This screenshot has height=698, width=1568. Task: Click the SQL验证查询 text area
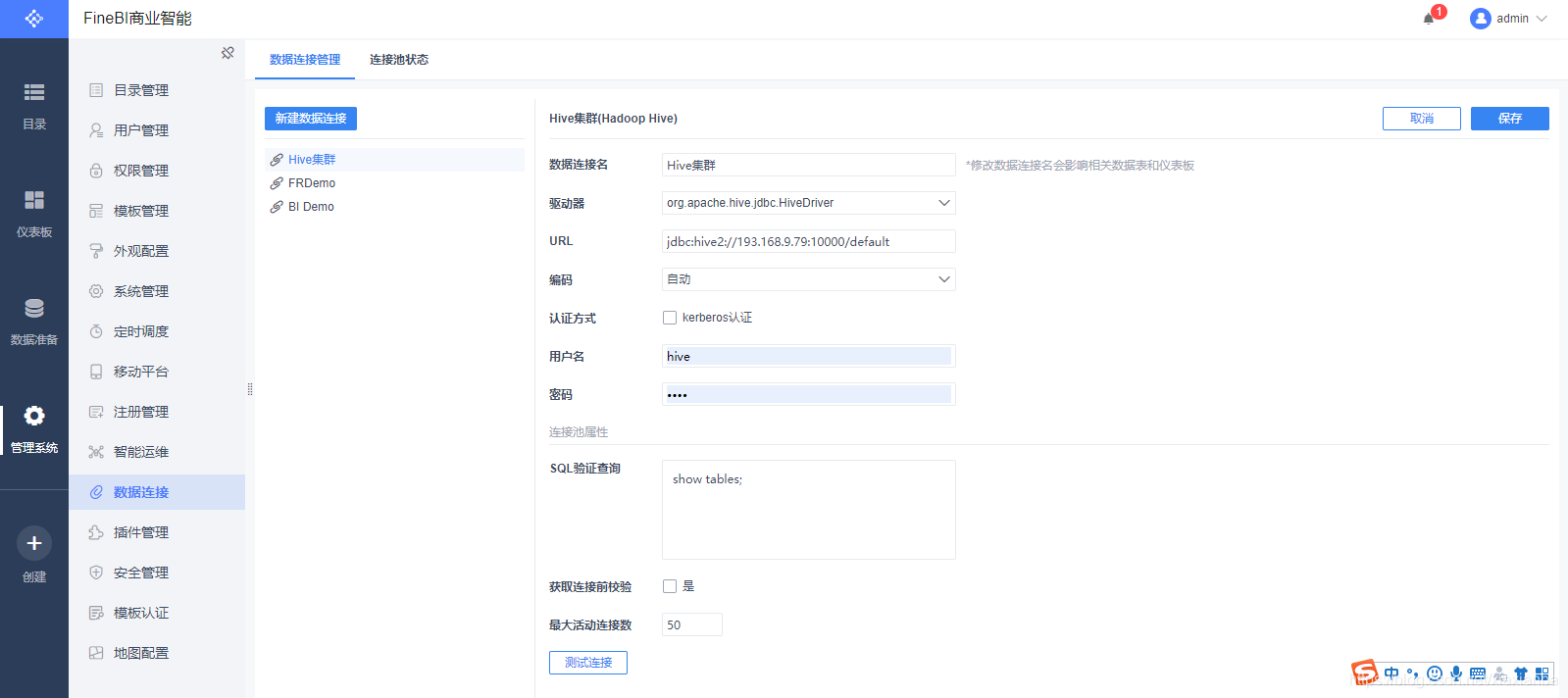pos(809,510)
